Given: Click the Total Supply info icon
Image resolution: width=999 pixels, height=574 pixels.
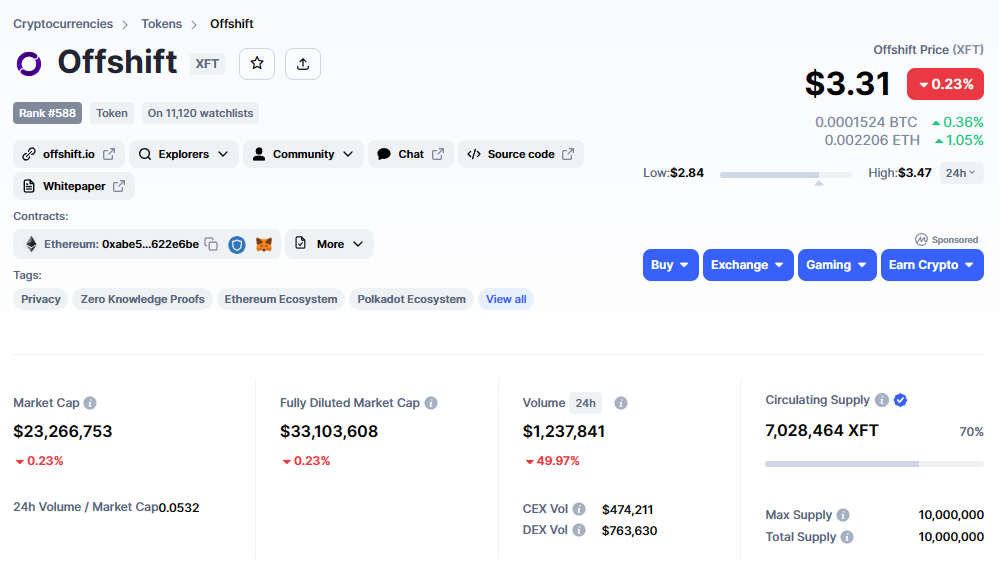Looking at the screenshot, I should [847, 537].
